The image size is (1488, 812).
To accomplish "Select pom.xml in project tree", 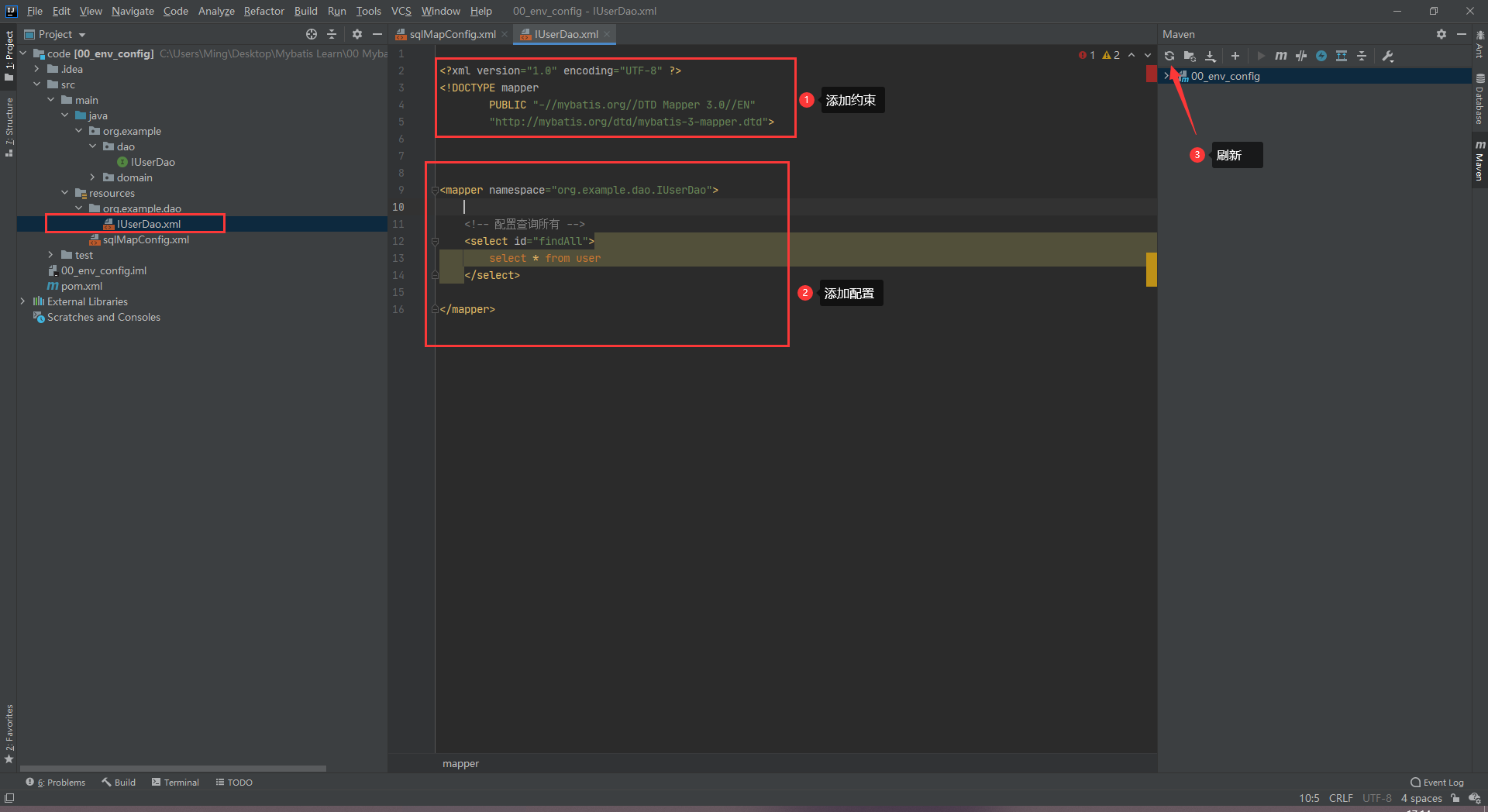I will 74,286.
